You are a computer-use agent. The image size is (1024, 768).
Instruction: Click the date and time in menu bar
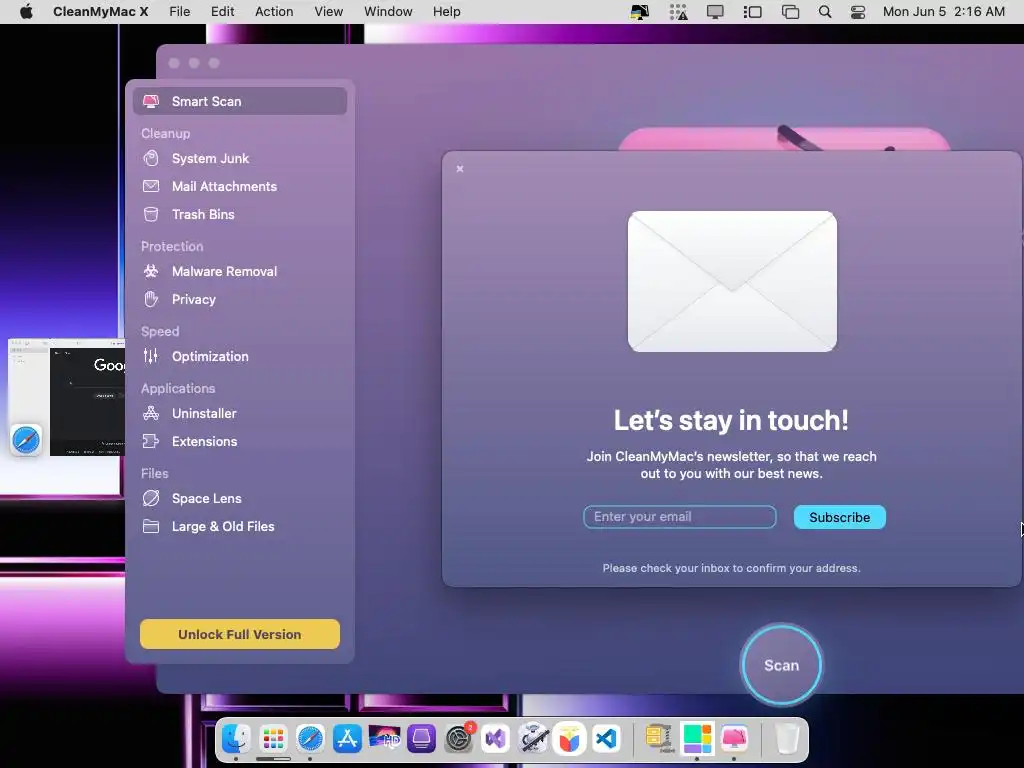coord(944,12)
